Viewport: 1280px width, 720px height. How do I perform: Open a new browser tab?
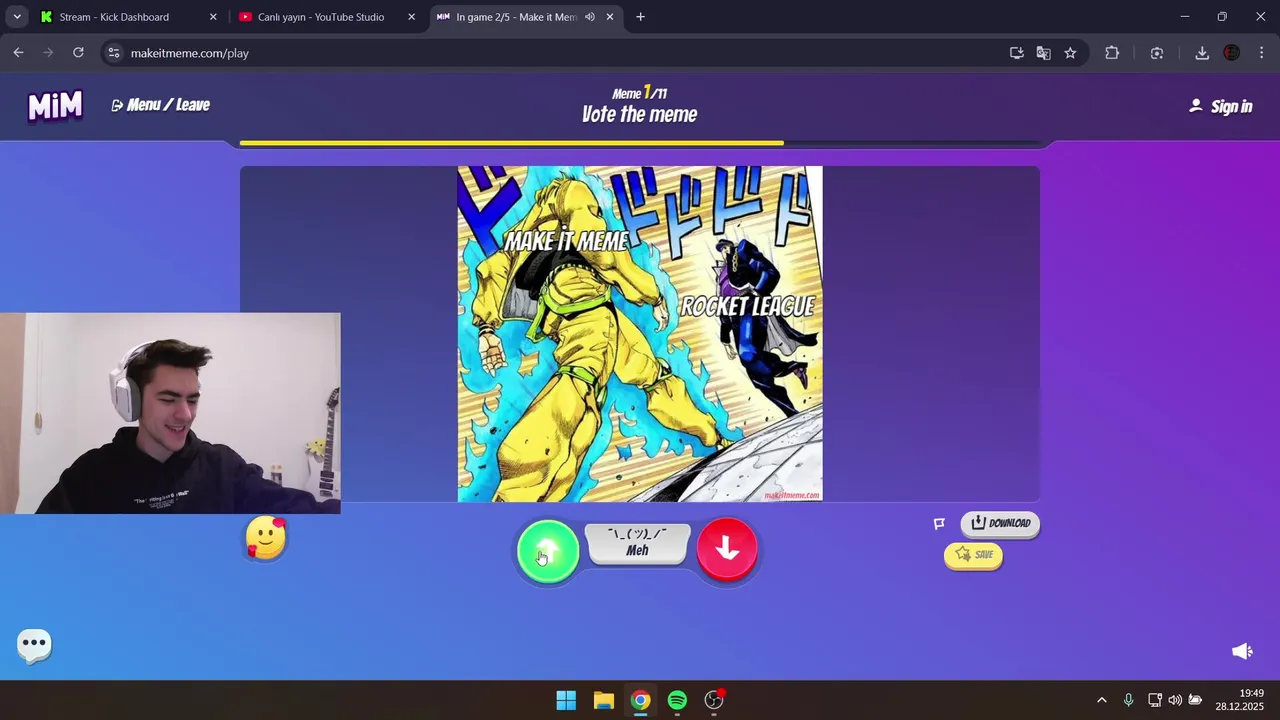tap(640, 17)
